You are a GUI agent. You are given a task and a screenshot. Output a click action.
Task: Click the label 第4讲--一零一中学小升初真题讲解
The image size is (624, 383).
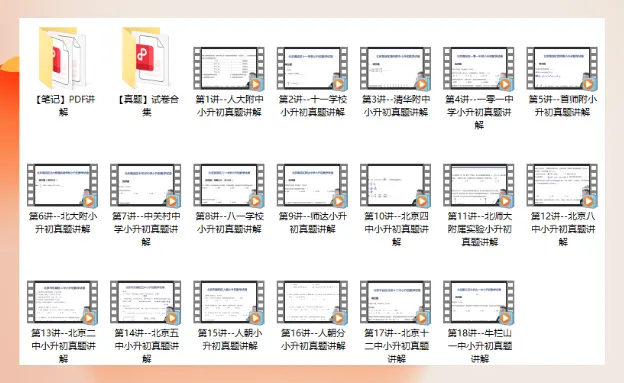click(479, 112)
